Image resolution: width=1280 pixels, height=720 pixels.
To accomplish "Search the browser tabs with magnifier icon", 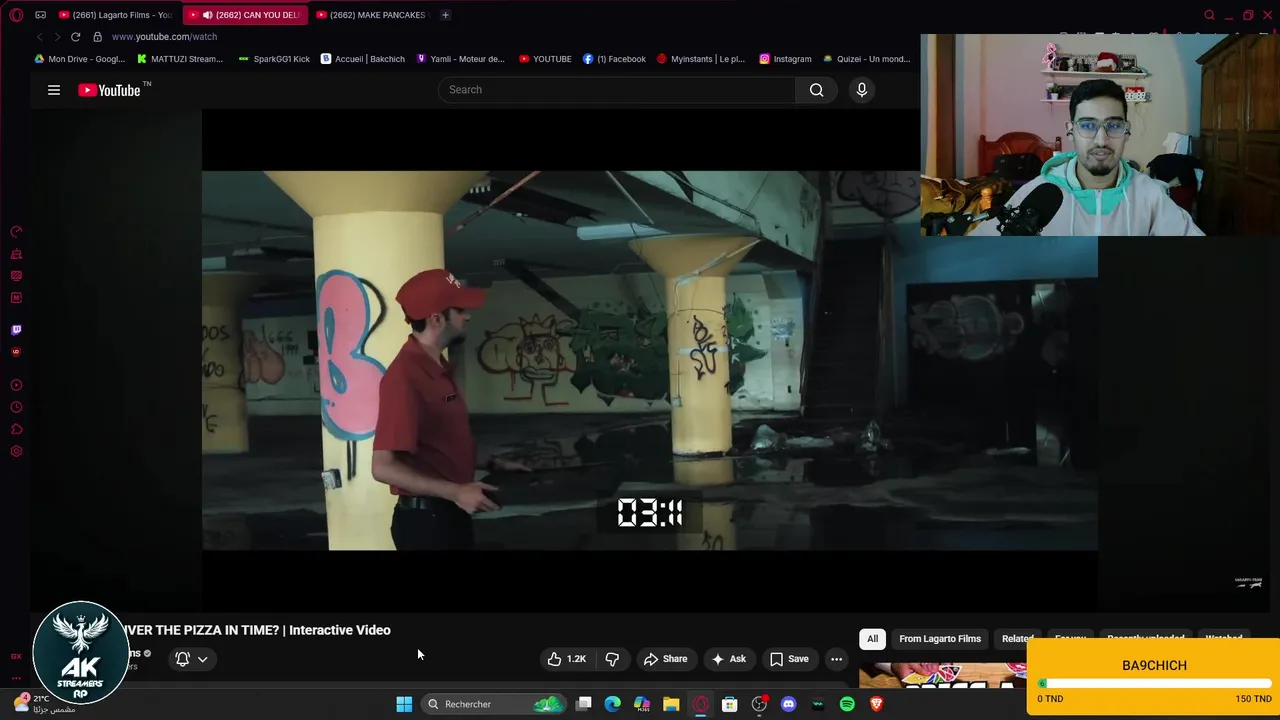I will (x=1210, y=15).
